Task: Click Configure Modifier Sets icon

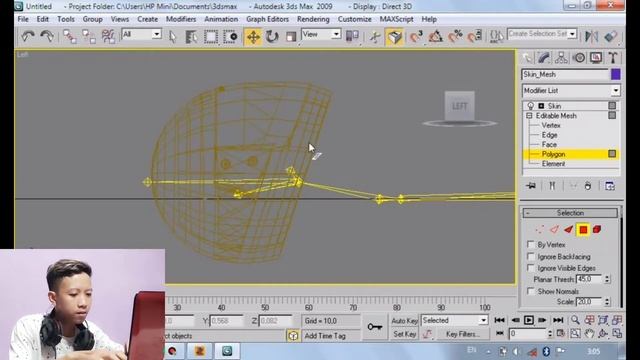Action: (609, 186)
